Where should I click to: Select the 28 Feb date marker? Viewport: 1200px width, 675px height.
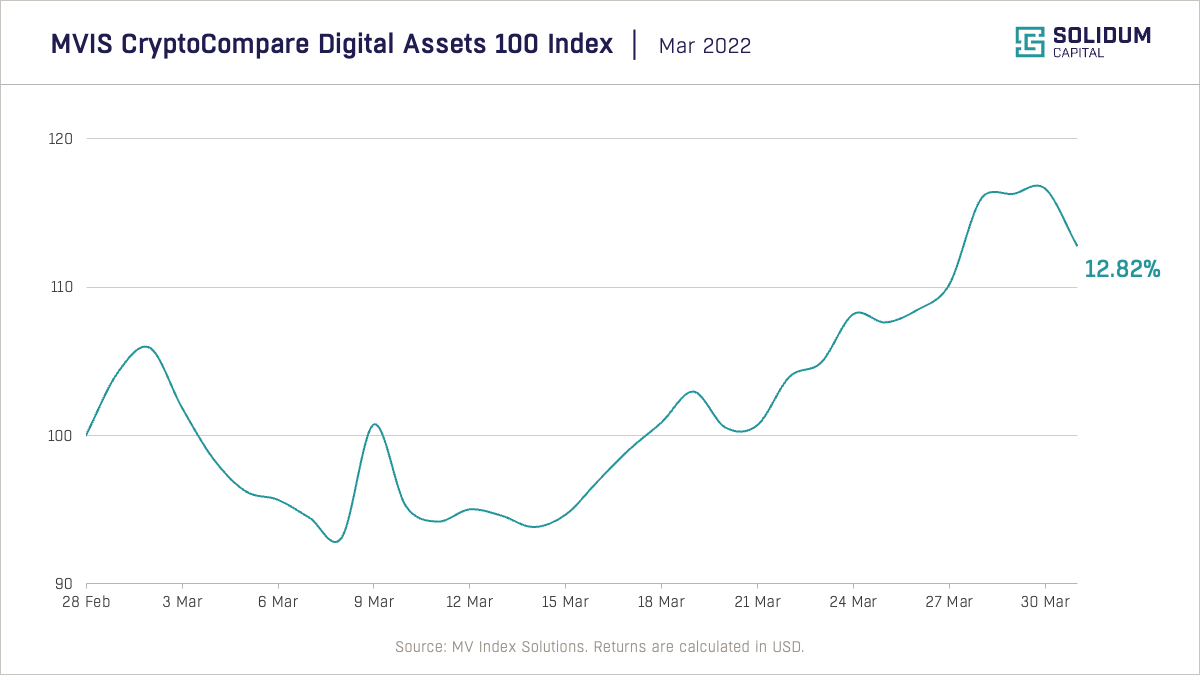87,602
